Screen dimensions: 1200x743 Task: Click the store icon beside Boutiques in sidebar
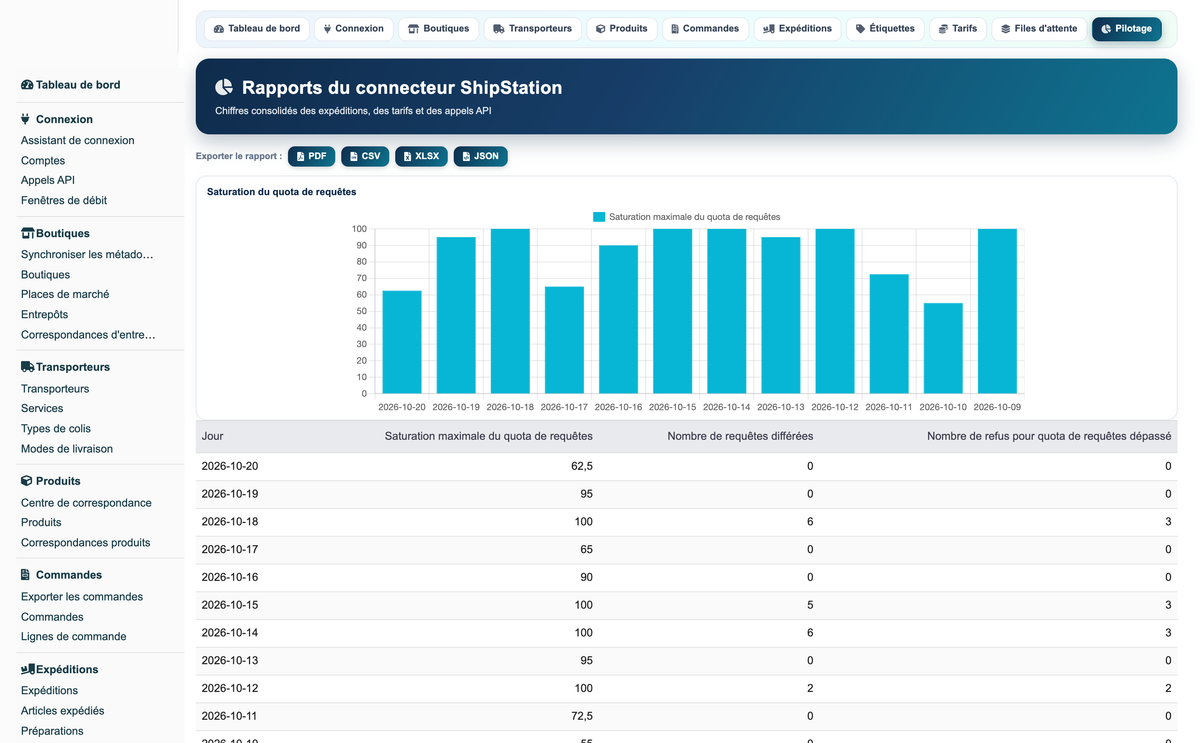[28, 233]
